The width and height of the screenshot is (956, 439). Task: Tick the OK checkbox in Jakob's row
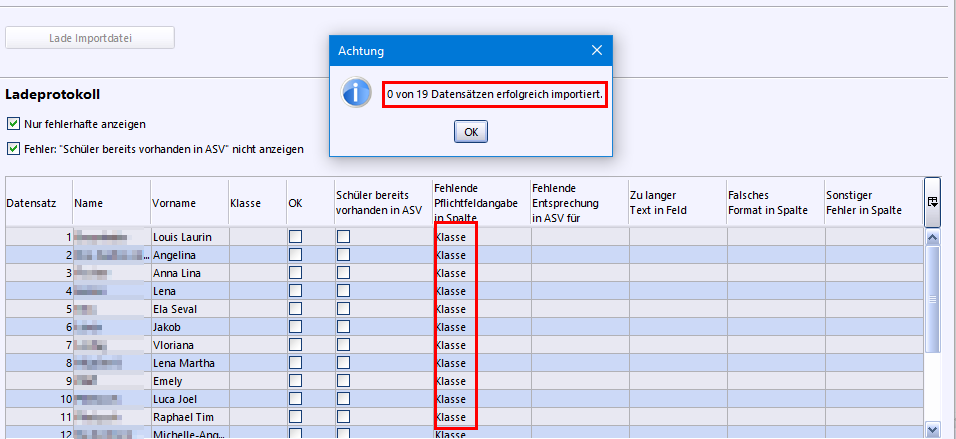coord(295,327)
